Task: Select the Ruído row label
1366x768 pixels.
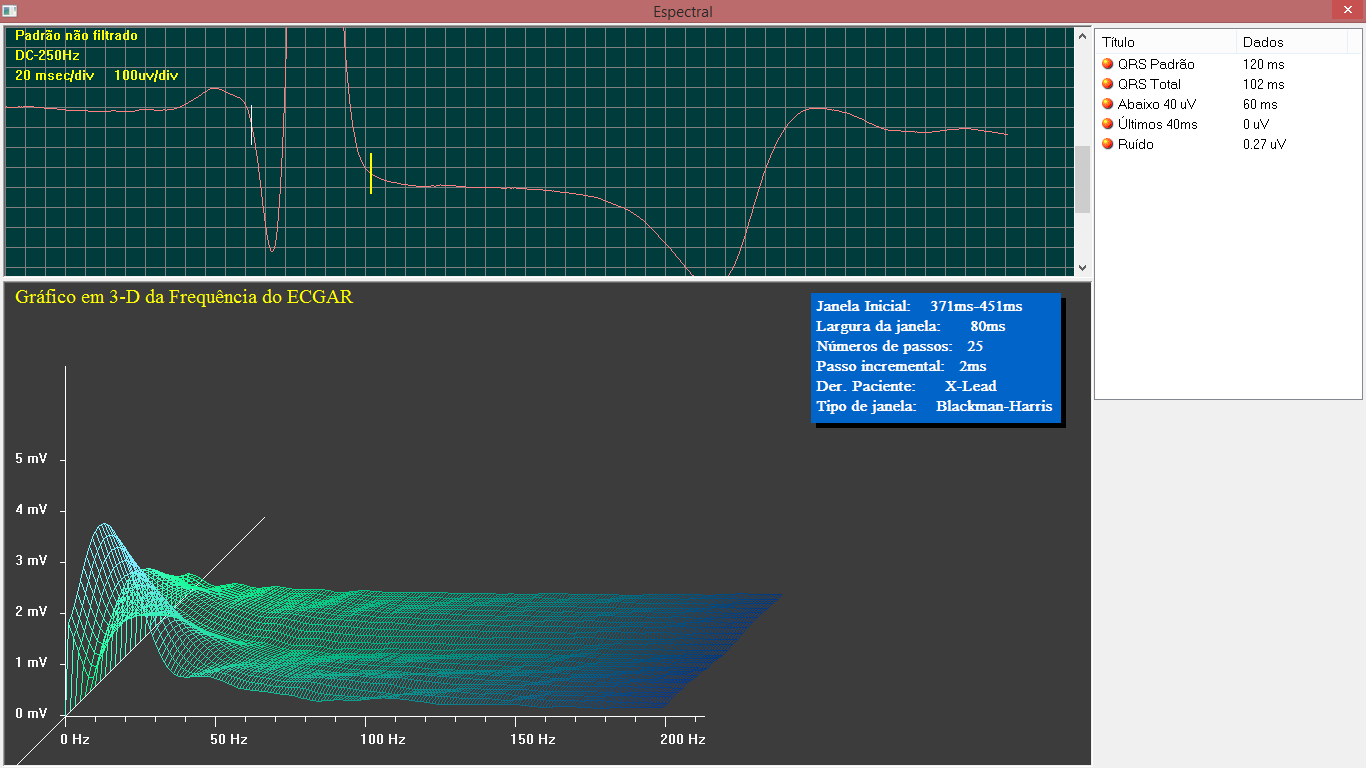Action: point(1135,144)
